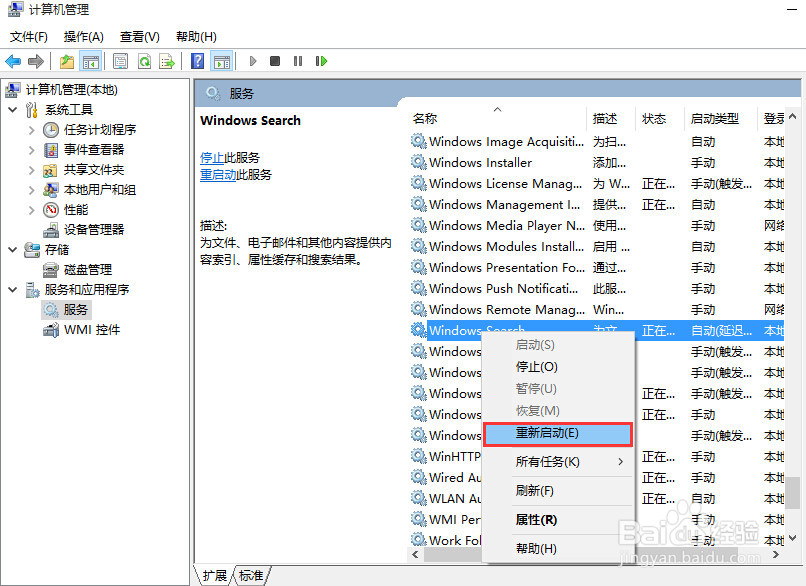
Task: Expand the Performance tree node
Action: tap(31, 210)
